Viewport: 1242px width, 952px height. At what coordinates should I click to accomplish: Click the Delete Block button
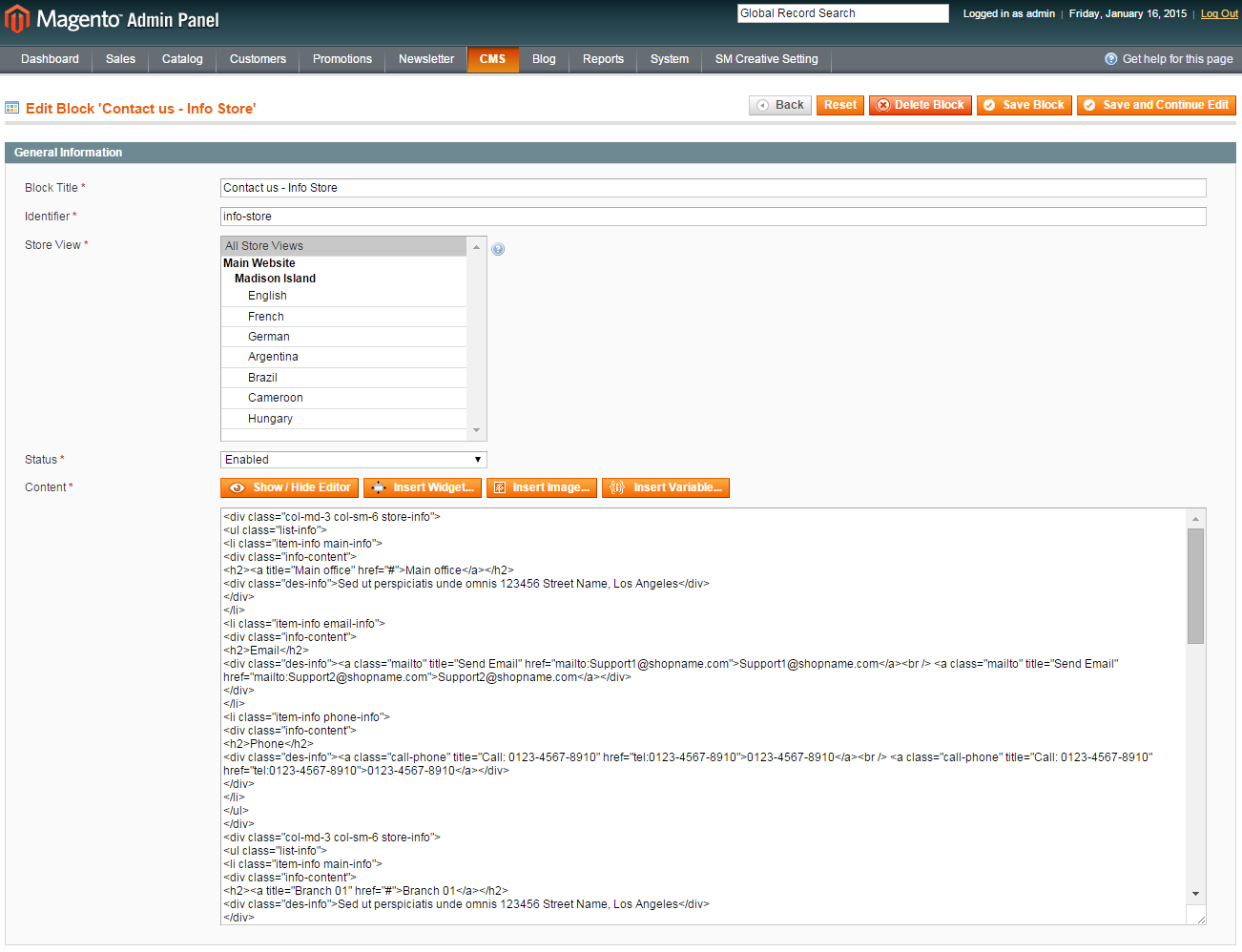click(x=921, y=105)
